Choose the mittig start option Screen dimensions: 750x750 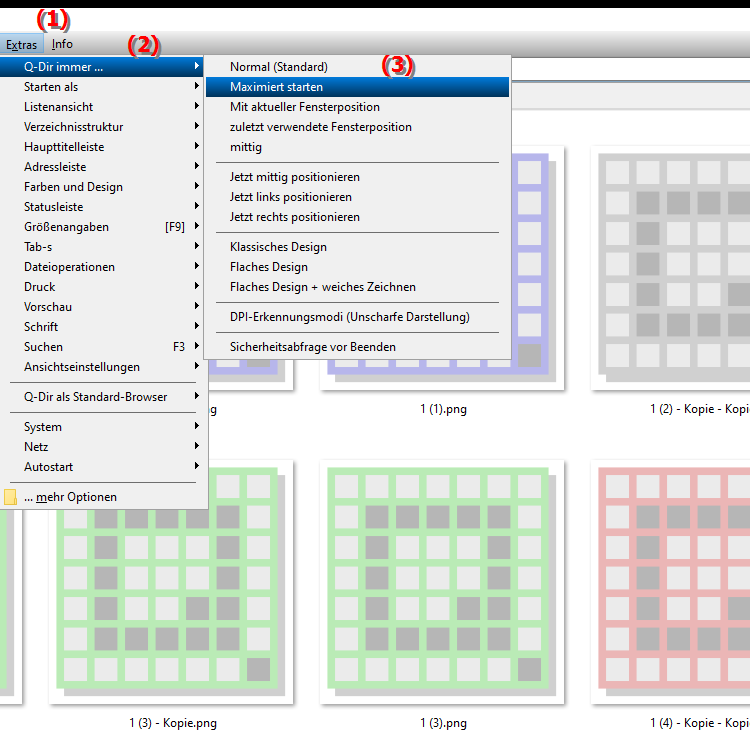tap(357, 147)
